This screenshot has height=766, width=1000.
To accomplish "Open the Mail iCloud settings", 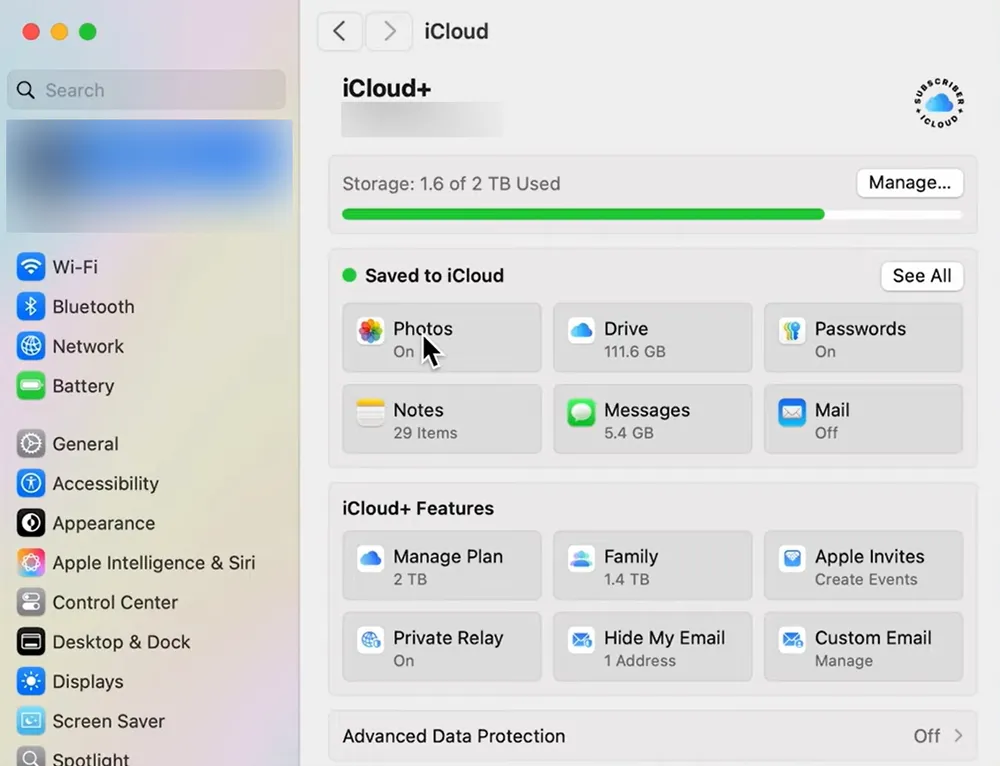I will [862, 419].
